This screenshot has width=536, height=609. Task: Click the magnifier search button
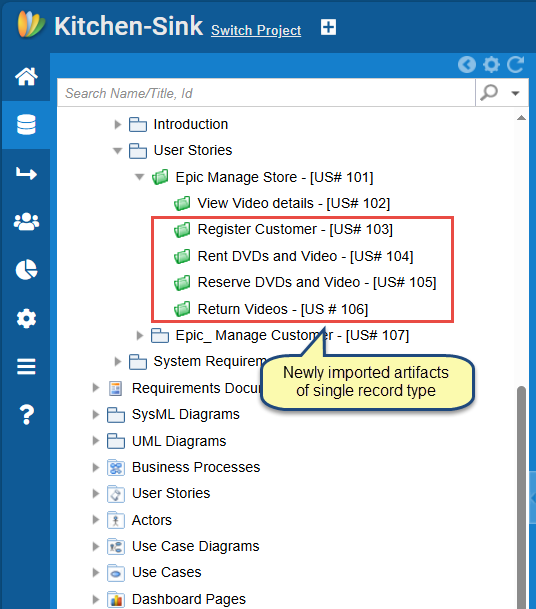point(489,93)
